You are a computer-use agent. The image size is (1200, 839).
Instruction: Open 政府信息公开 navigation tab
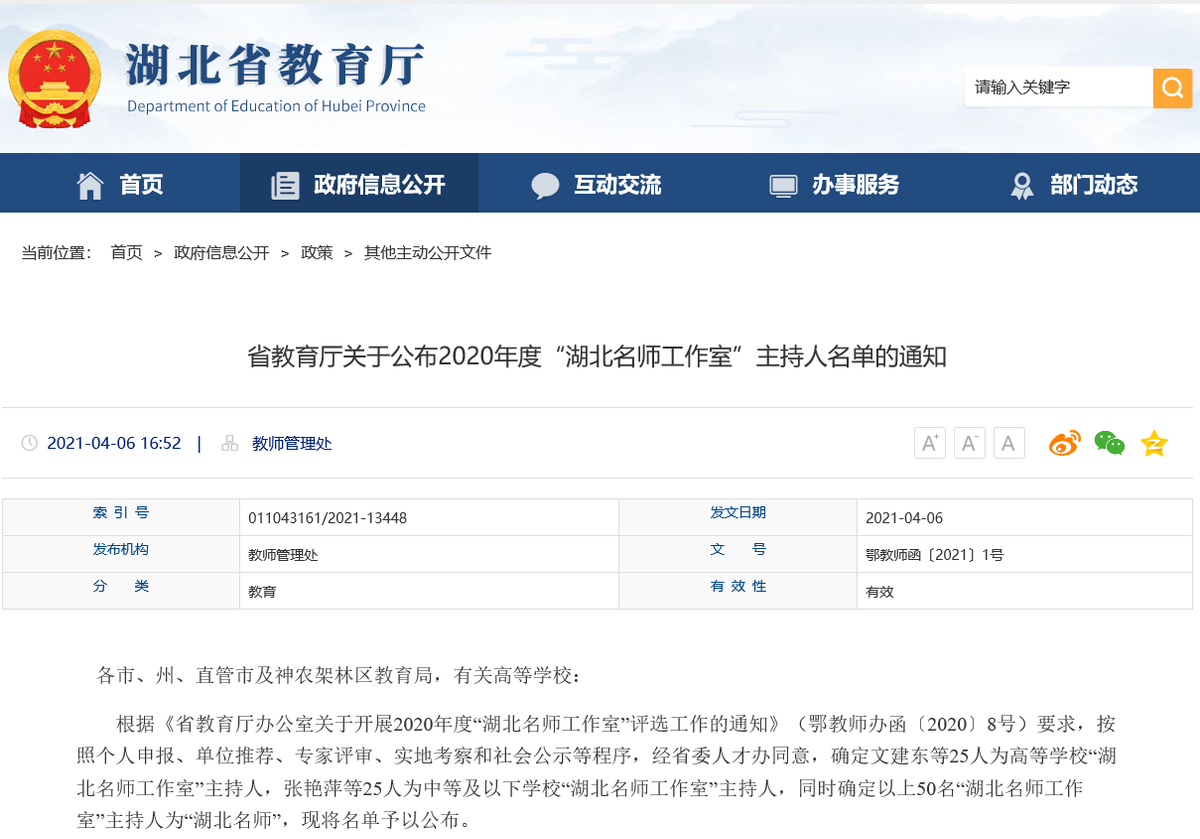359,184
